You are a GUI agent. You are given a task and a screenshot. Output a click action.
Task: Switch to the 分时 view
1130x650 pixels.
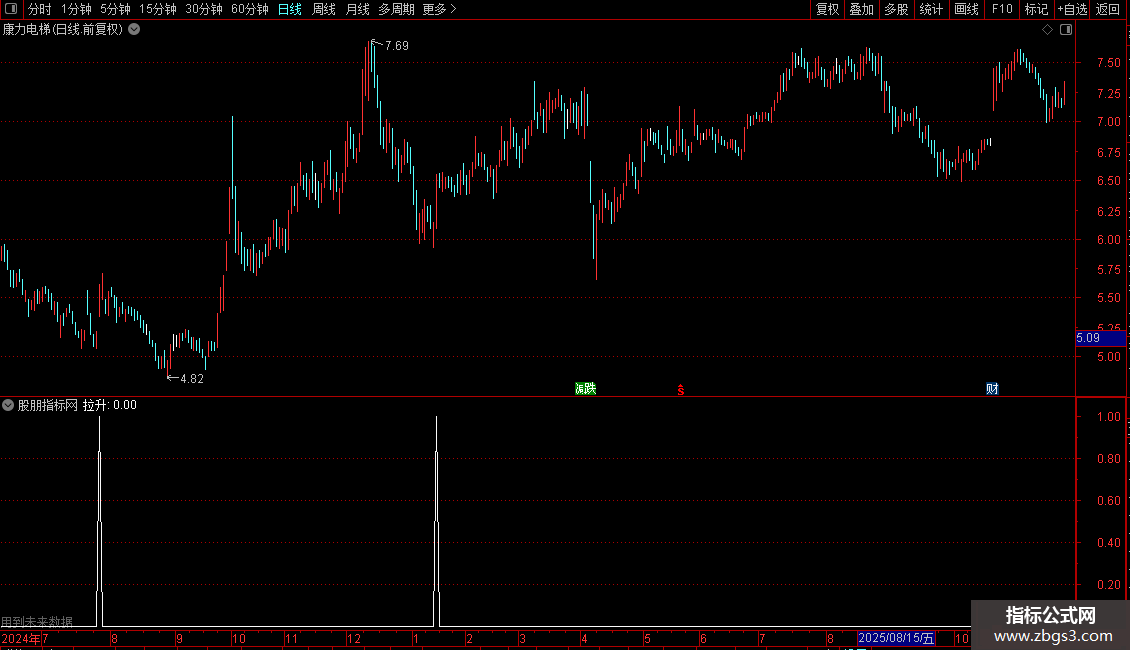click(40, 9)
